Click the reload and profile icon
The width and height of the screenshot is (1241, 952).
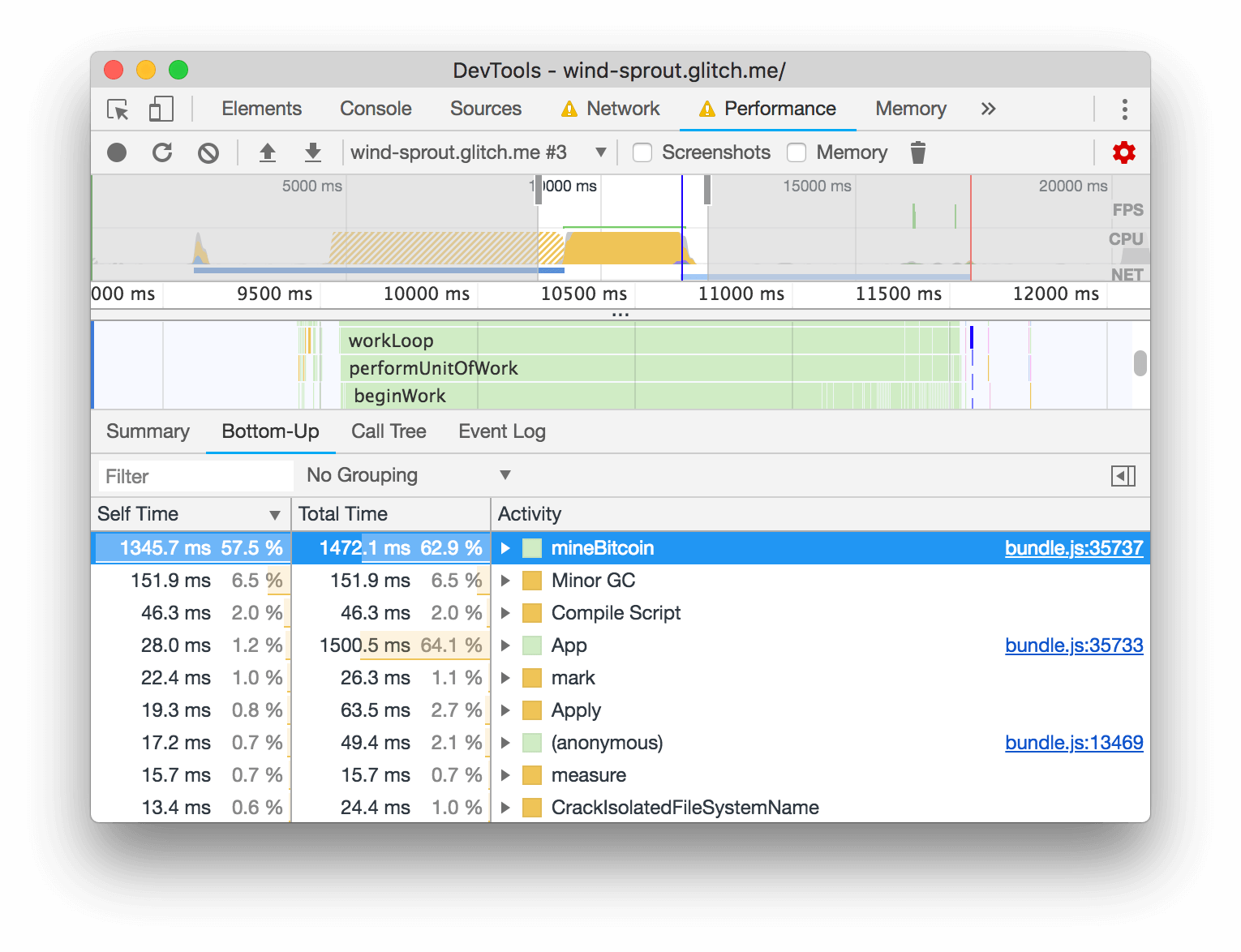click(162, 152)
